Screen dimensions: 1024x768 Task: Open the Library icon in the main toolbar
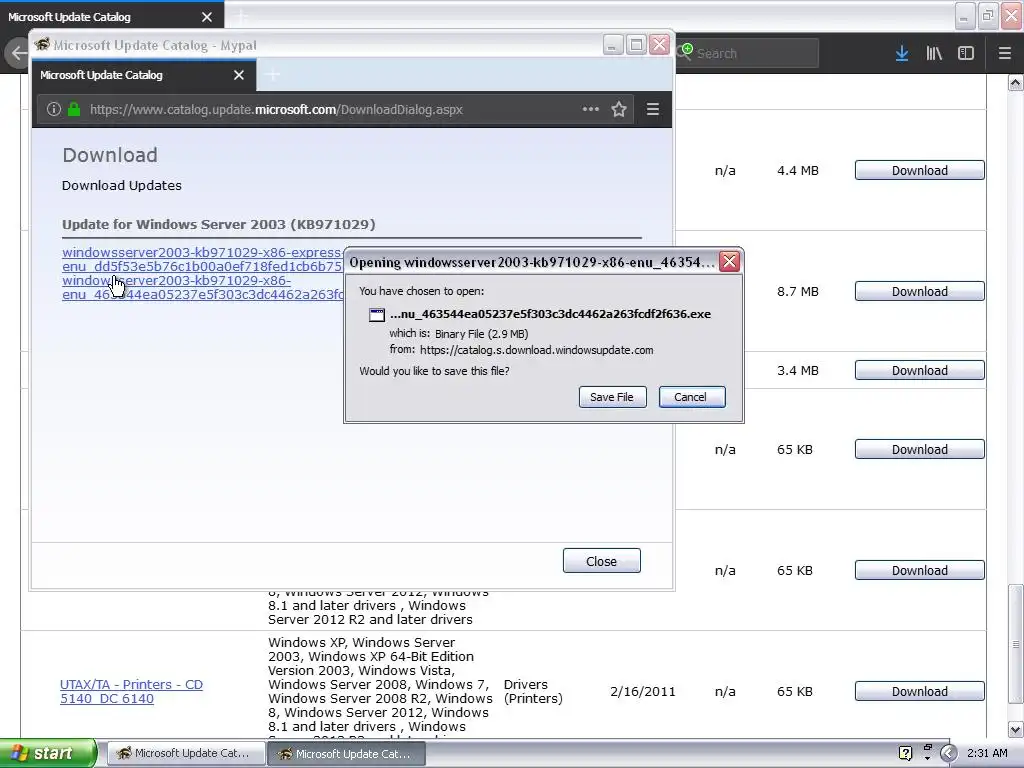(934, 53)
